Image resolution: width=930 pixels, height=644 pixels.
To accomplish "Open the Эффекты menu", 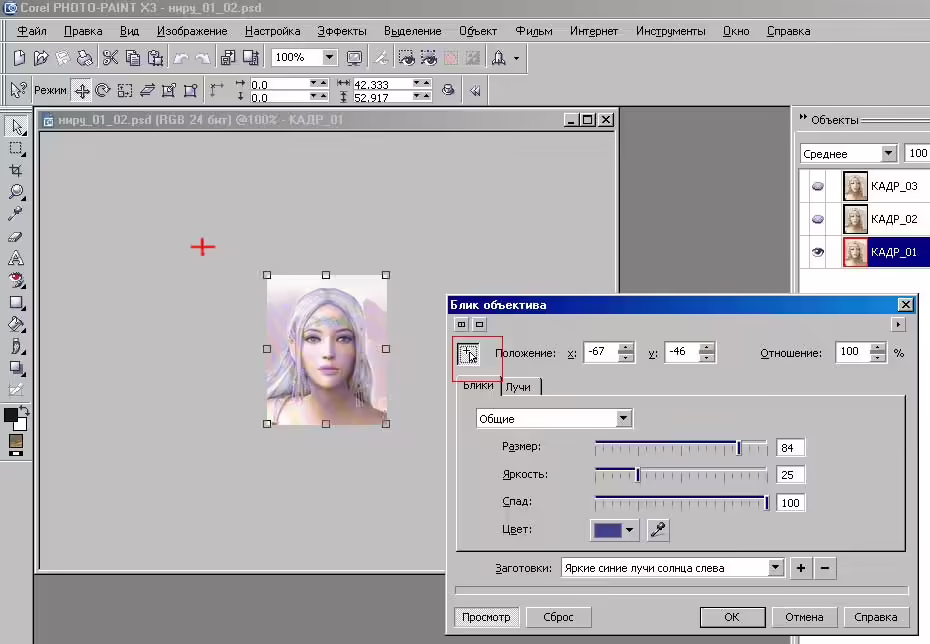I will click(342, 31).
